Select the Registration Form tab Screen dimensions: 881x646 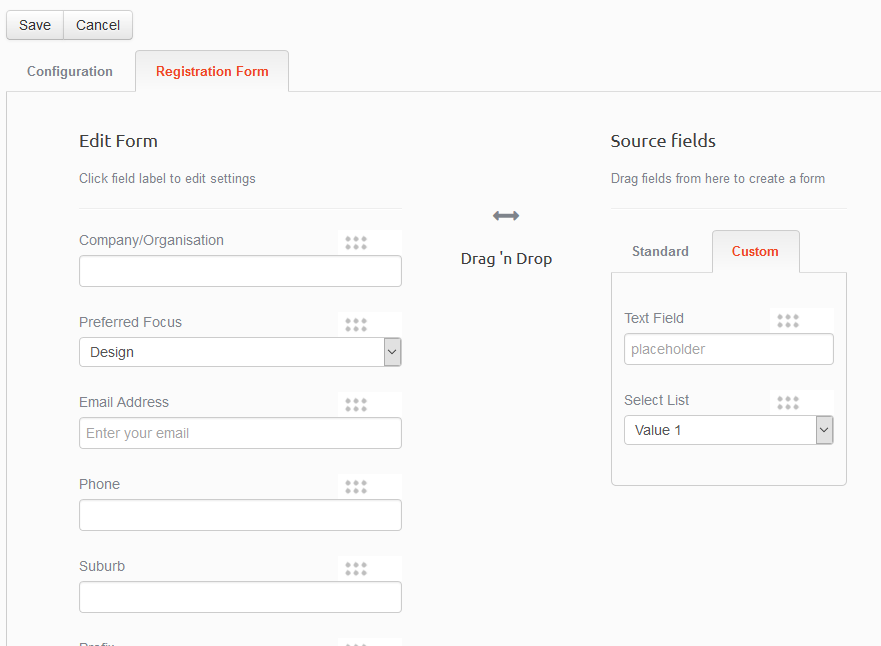212,72
